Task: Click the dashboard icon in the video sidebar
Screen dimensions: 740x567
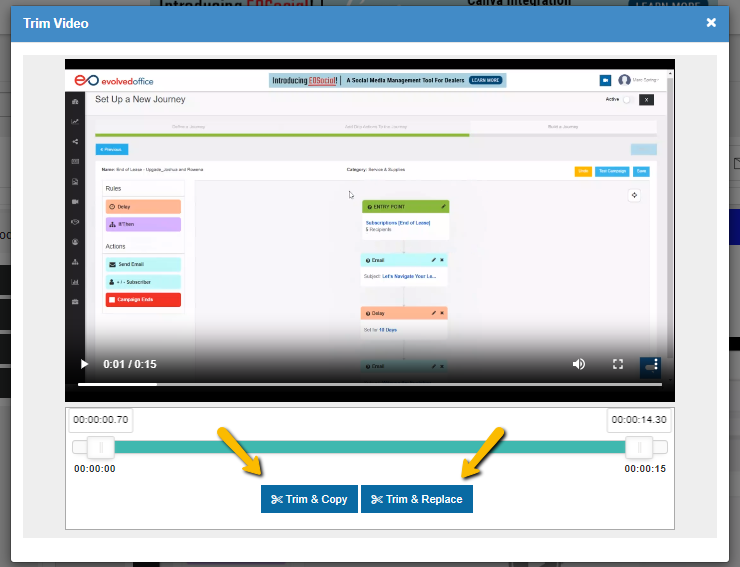Action: pyautogui.click(x=75, y=102)
